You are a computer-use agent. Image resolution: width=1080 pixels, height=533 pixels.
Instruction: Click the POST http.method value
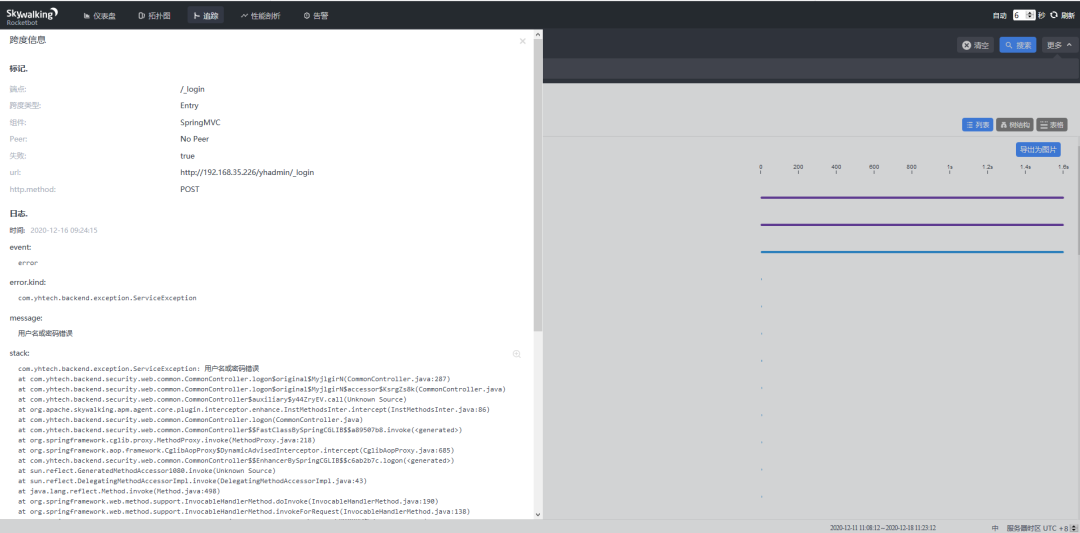(x=190, y=189)
